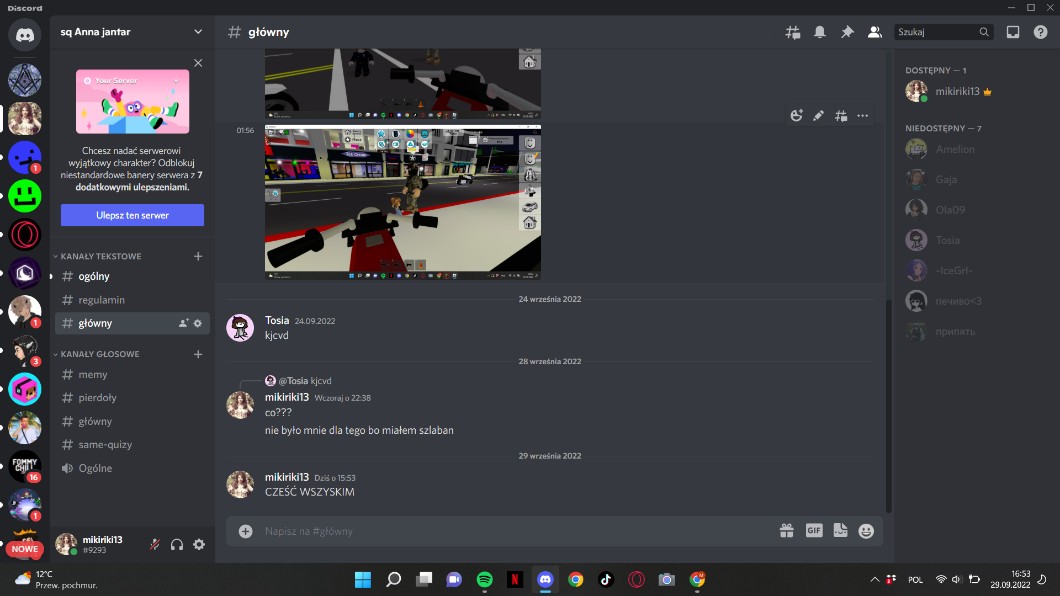Switch to the same-quizy channel

(x=105, y=444)
